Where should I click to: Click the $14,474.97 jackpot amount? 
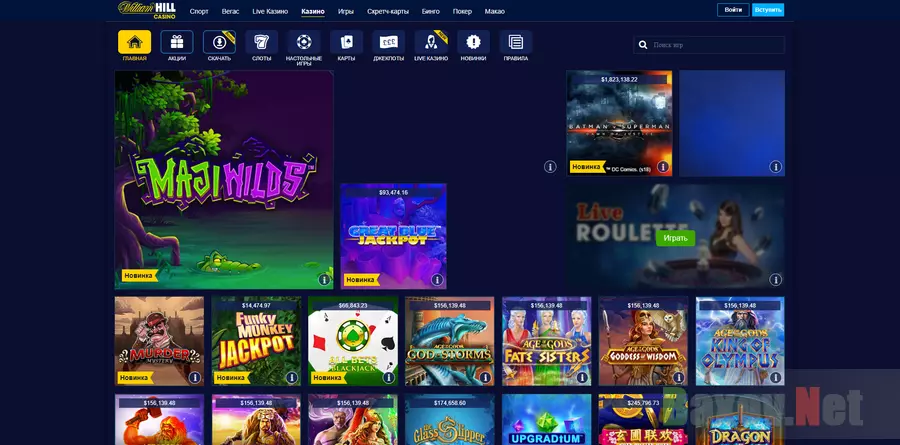click(256, 305)
